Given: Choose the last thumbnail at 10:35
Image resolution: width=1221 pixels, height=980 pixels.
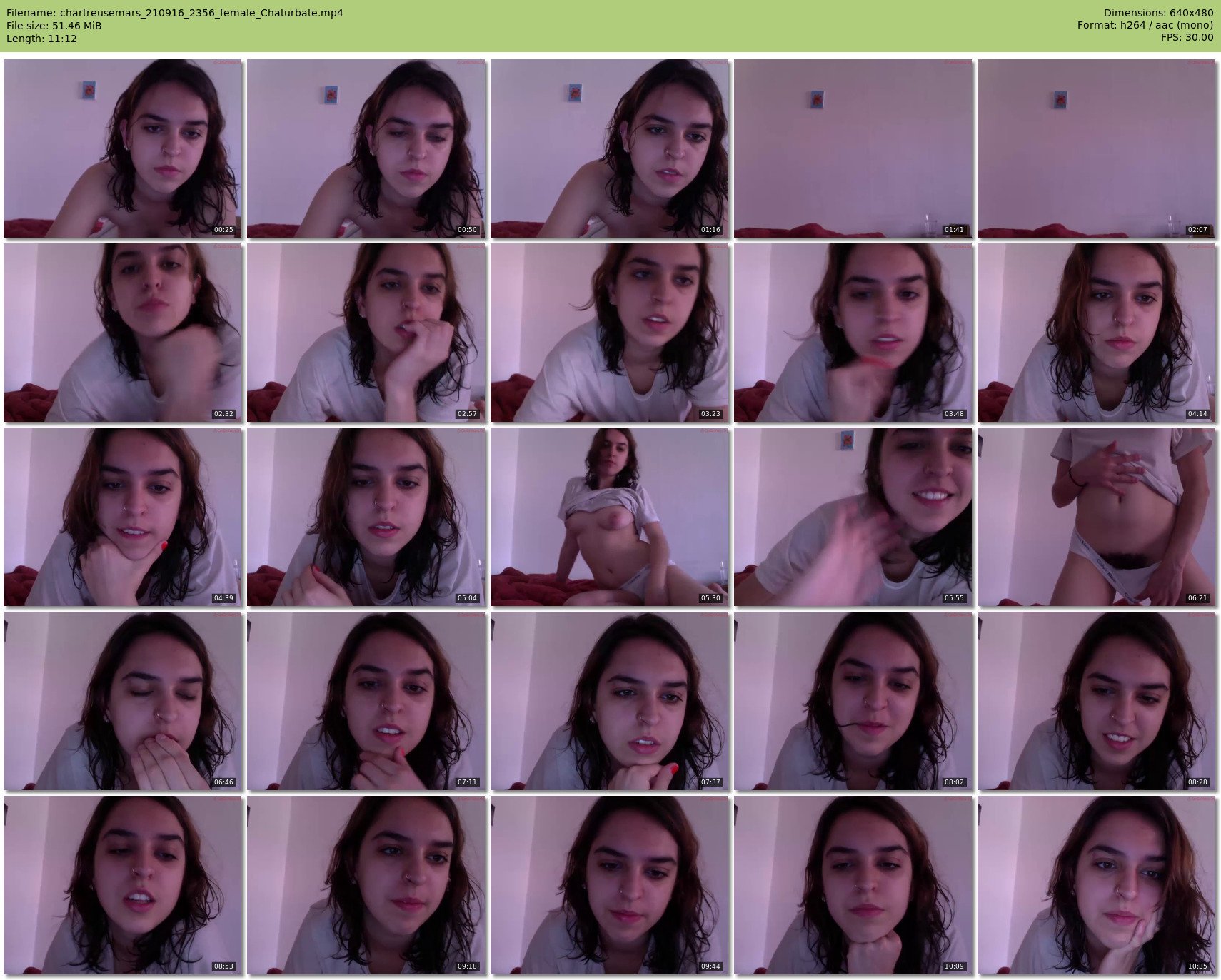Looking at the screenshot, I should 1097,885.
